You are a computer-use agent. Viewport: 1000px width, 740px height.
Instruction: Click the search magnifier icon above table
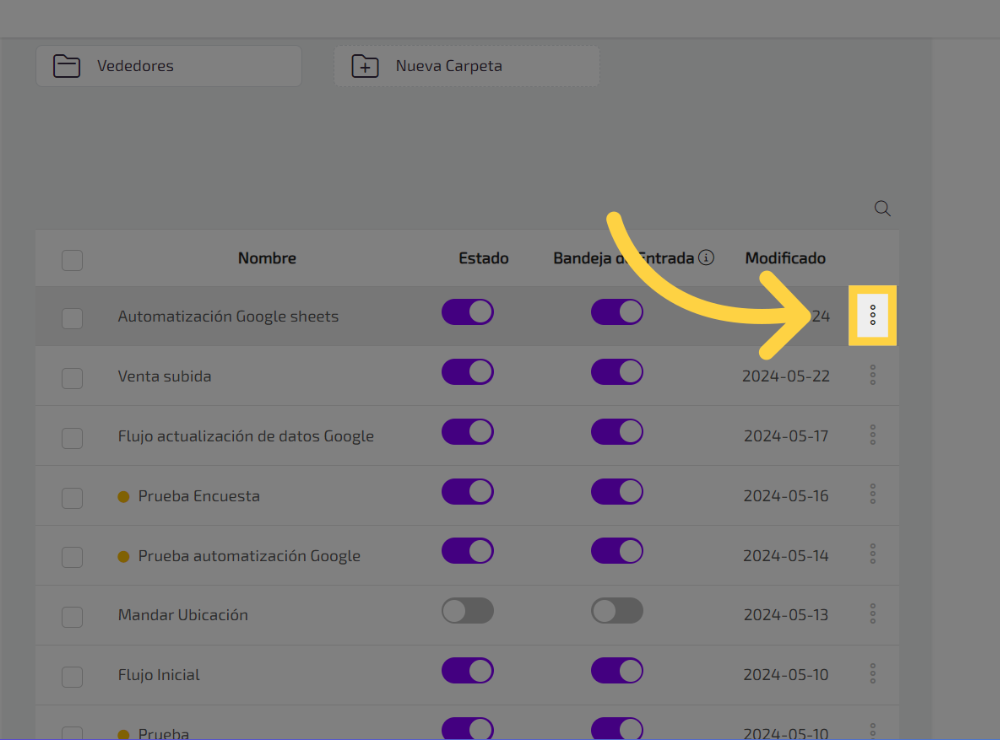pyautogui.click(x=882, y=209)
